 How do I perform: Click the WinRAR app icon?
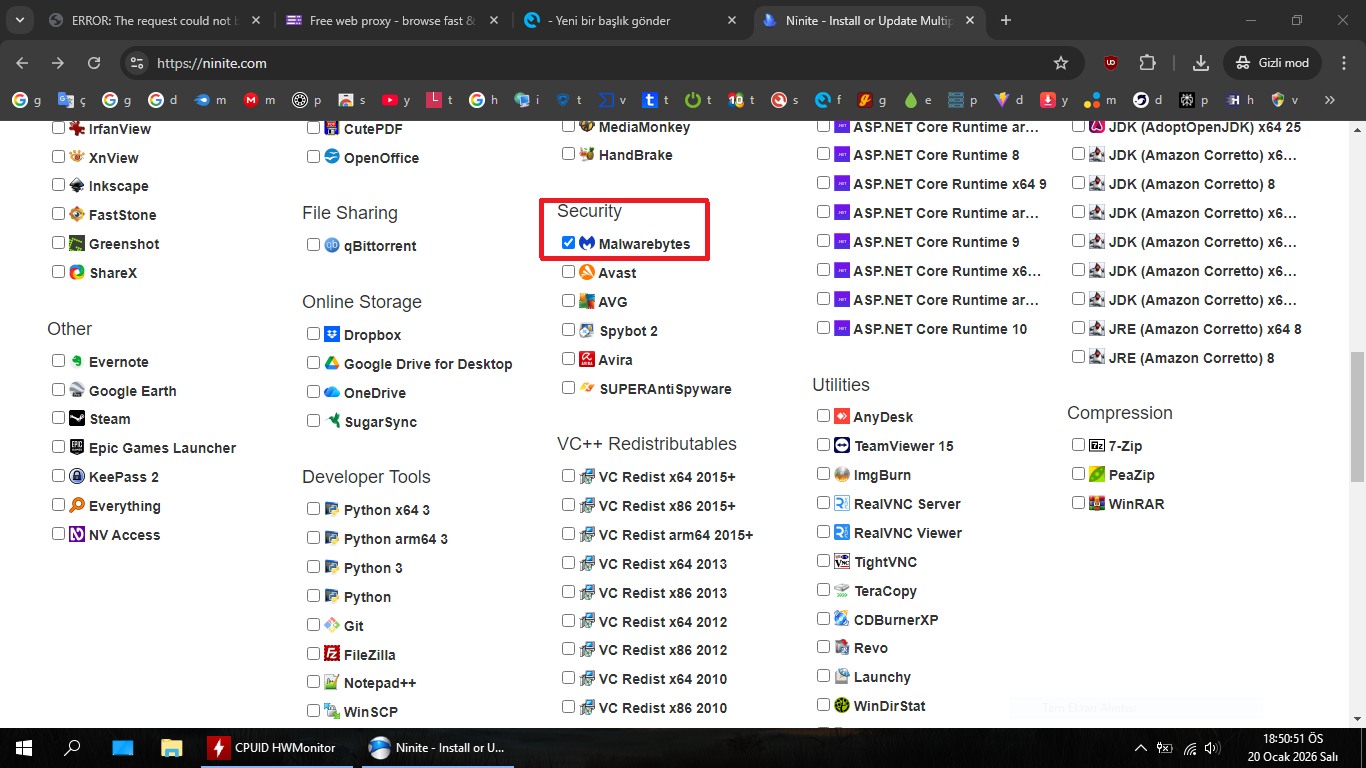1097,503
